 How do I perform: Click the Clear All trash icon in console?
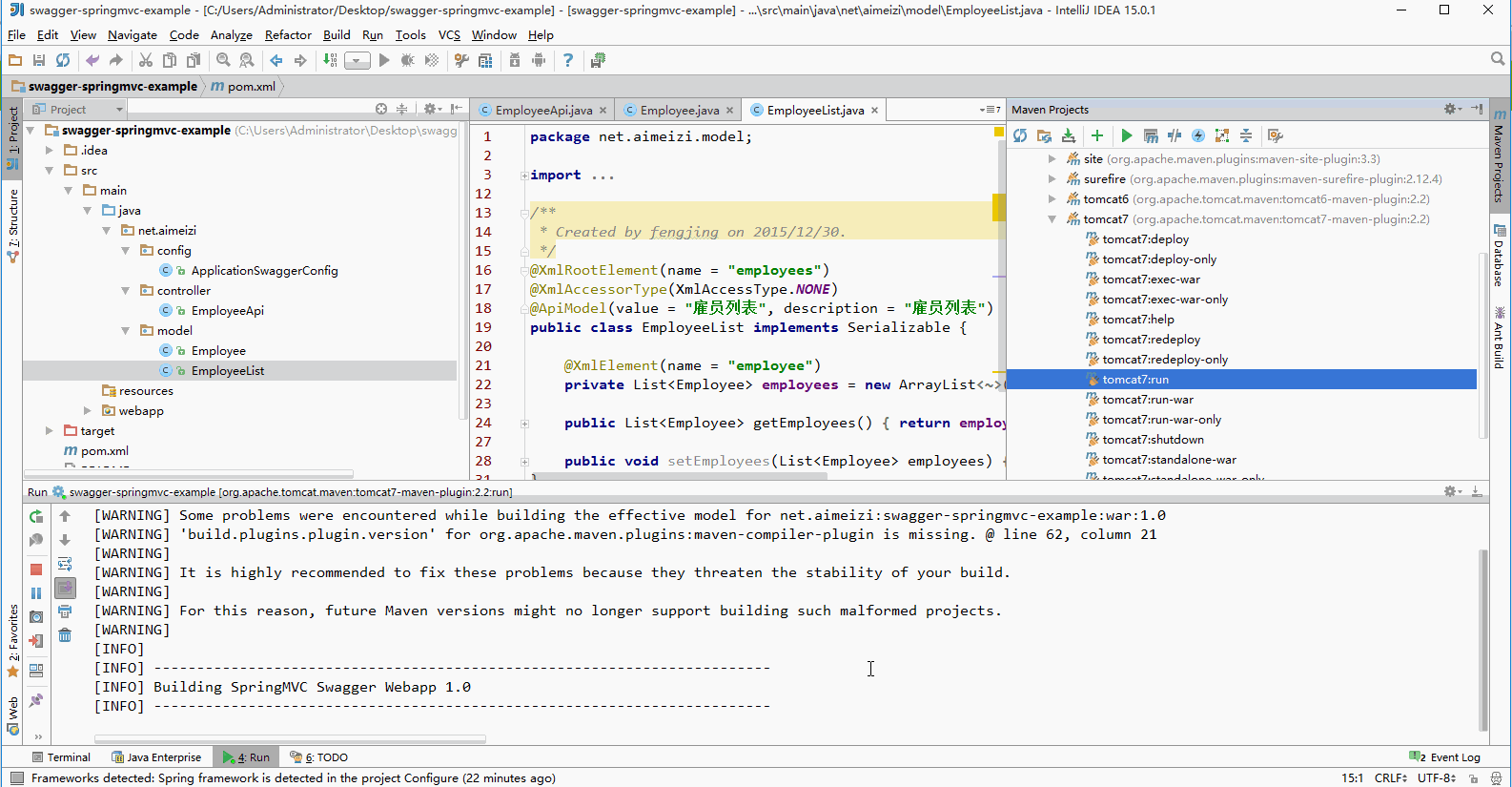[65, 635]
